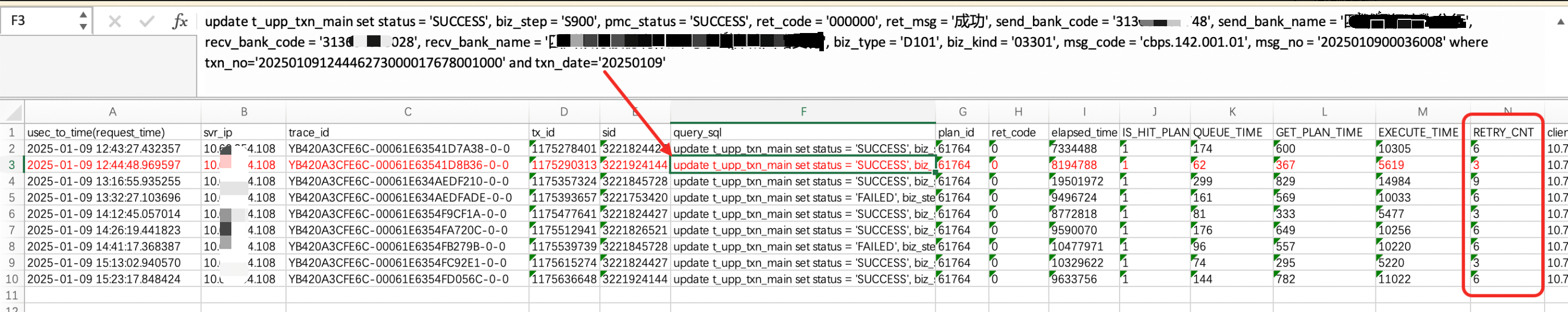Select column B header

pos(243,112)
